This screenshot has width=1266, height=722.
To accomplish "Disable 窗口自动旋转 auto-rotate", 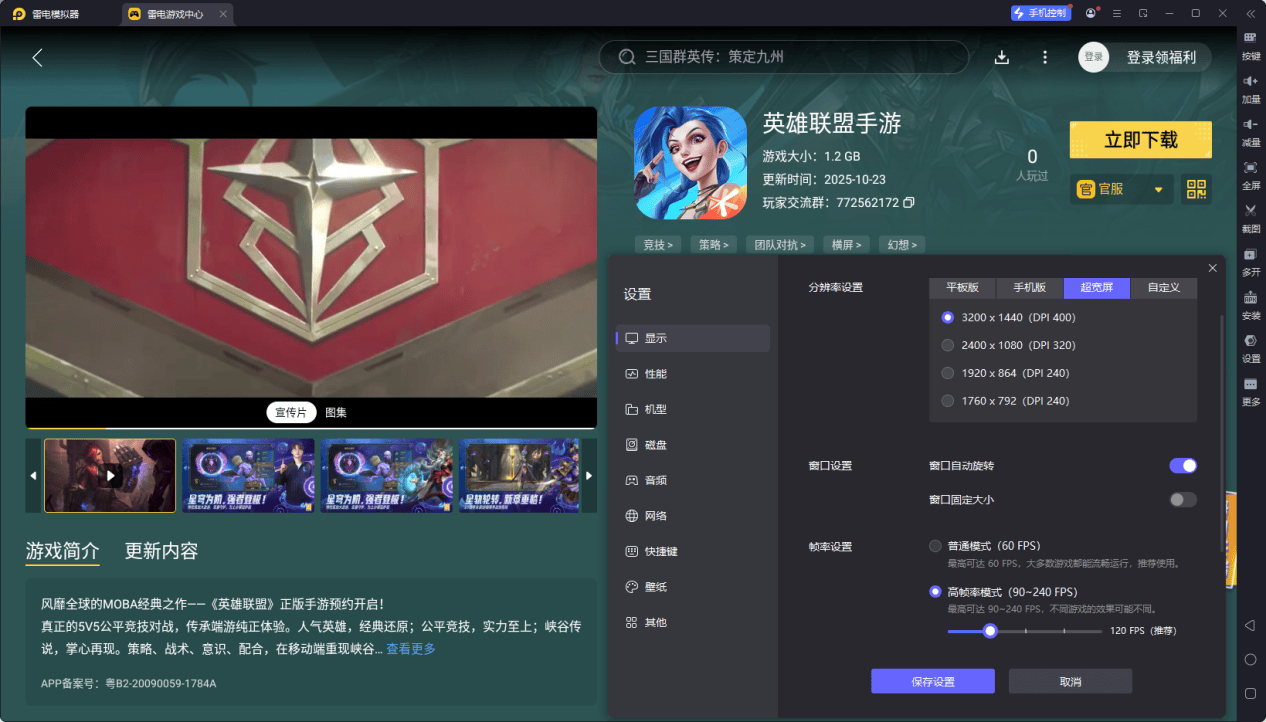I will (x=1183, y=465).
